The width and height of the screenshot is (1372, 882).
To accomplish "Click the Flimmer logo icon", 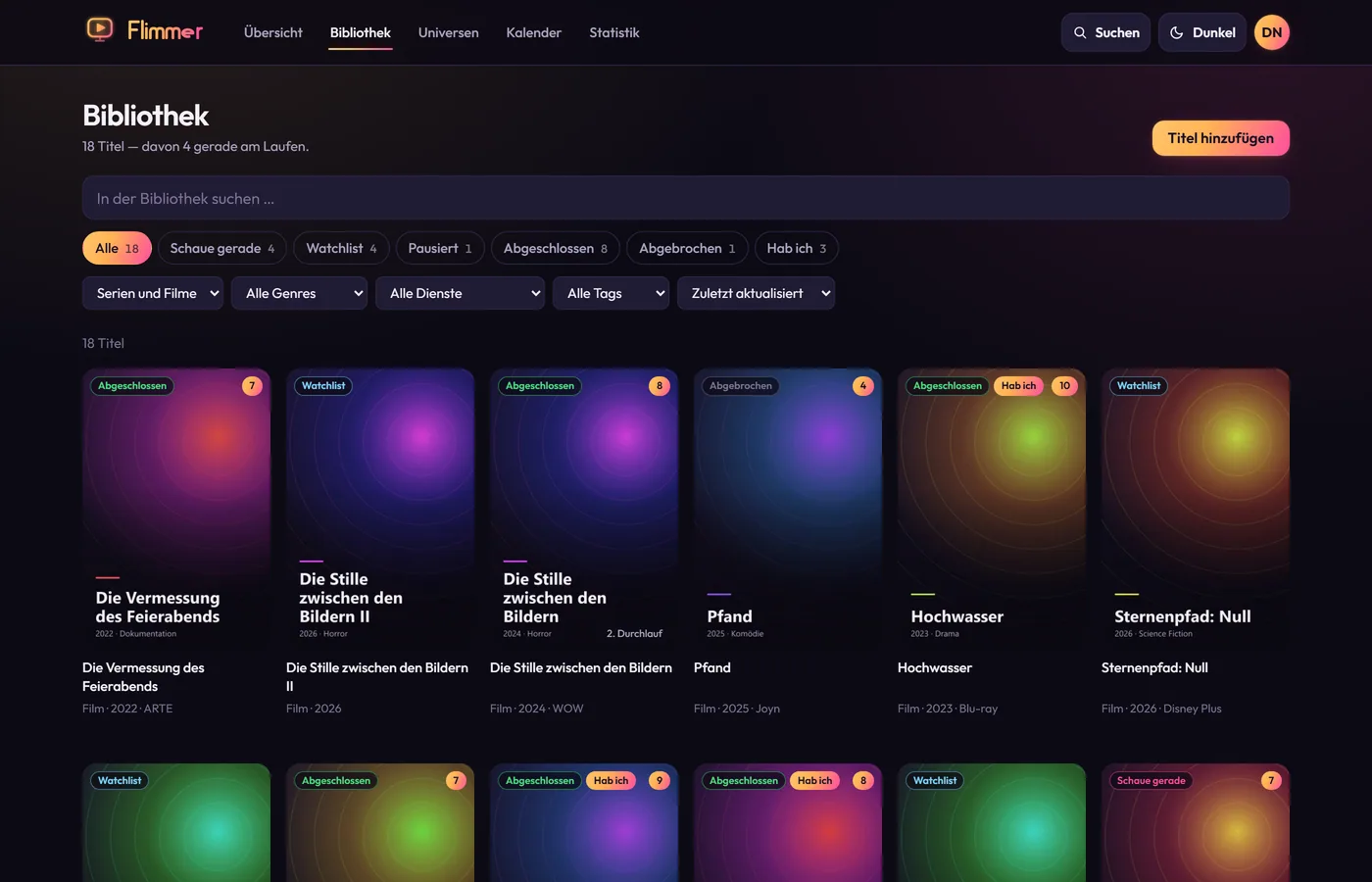I will coord(99,30).
